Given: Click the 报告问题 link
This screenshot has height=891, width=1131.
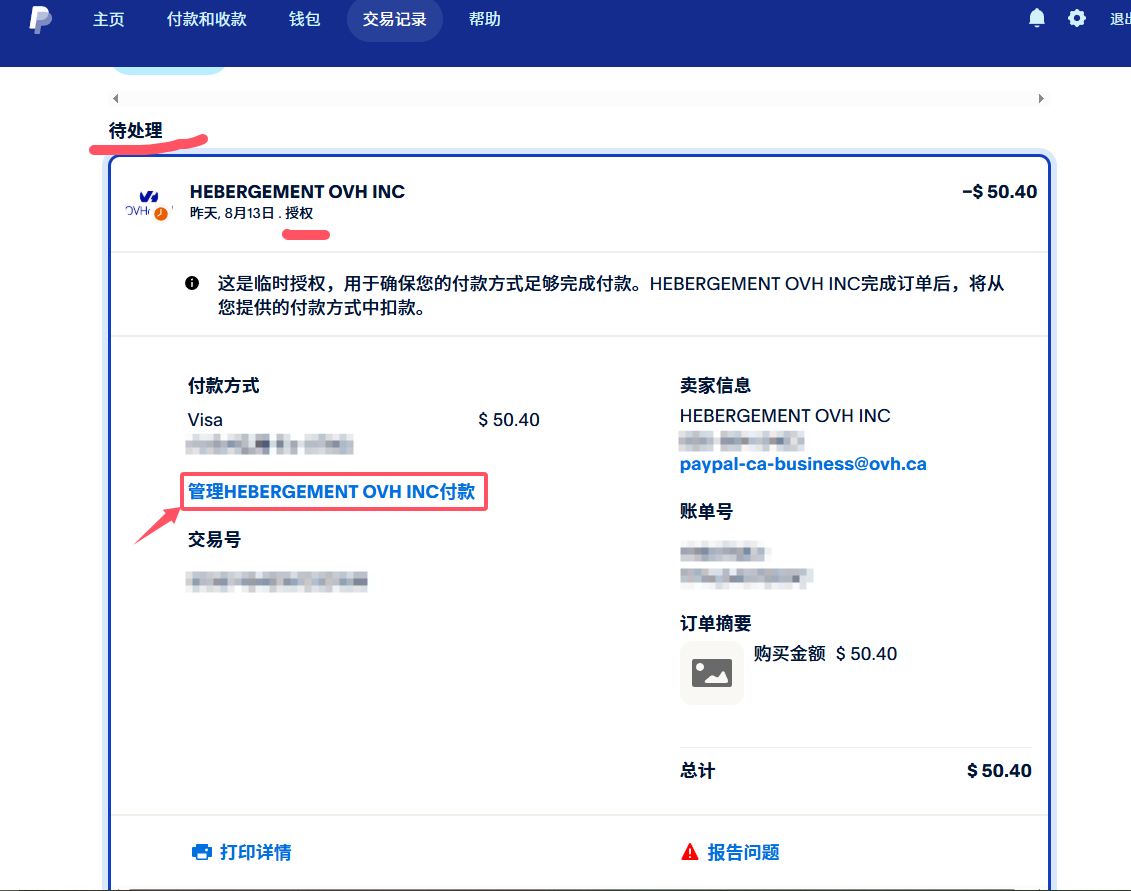Looking at the screenshot, I should (744, 852).
